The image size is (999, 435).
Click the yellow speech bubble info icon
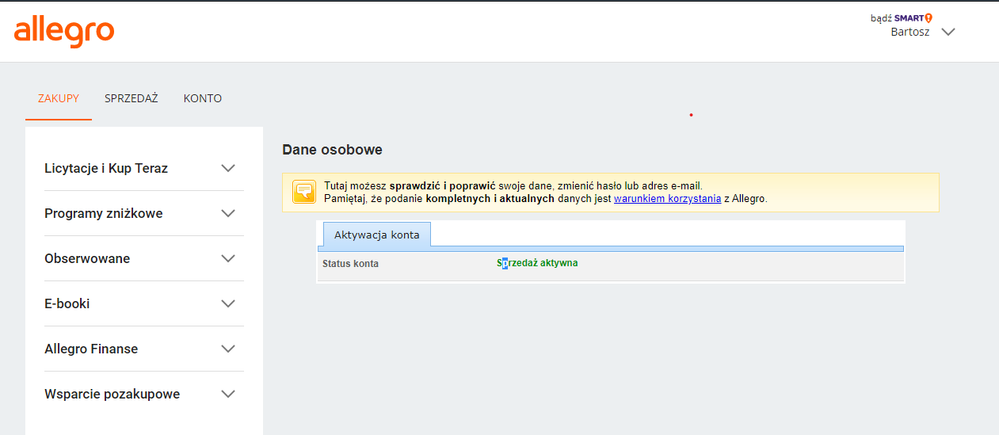[304, 192]
